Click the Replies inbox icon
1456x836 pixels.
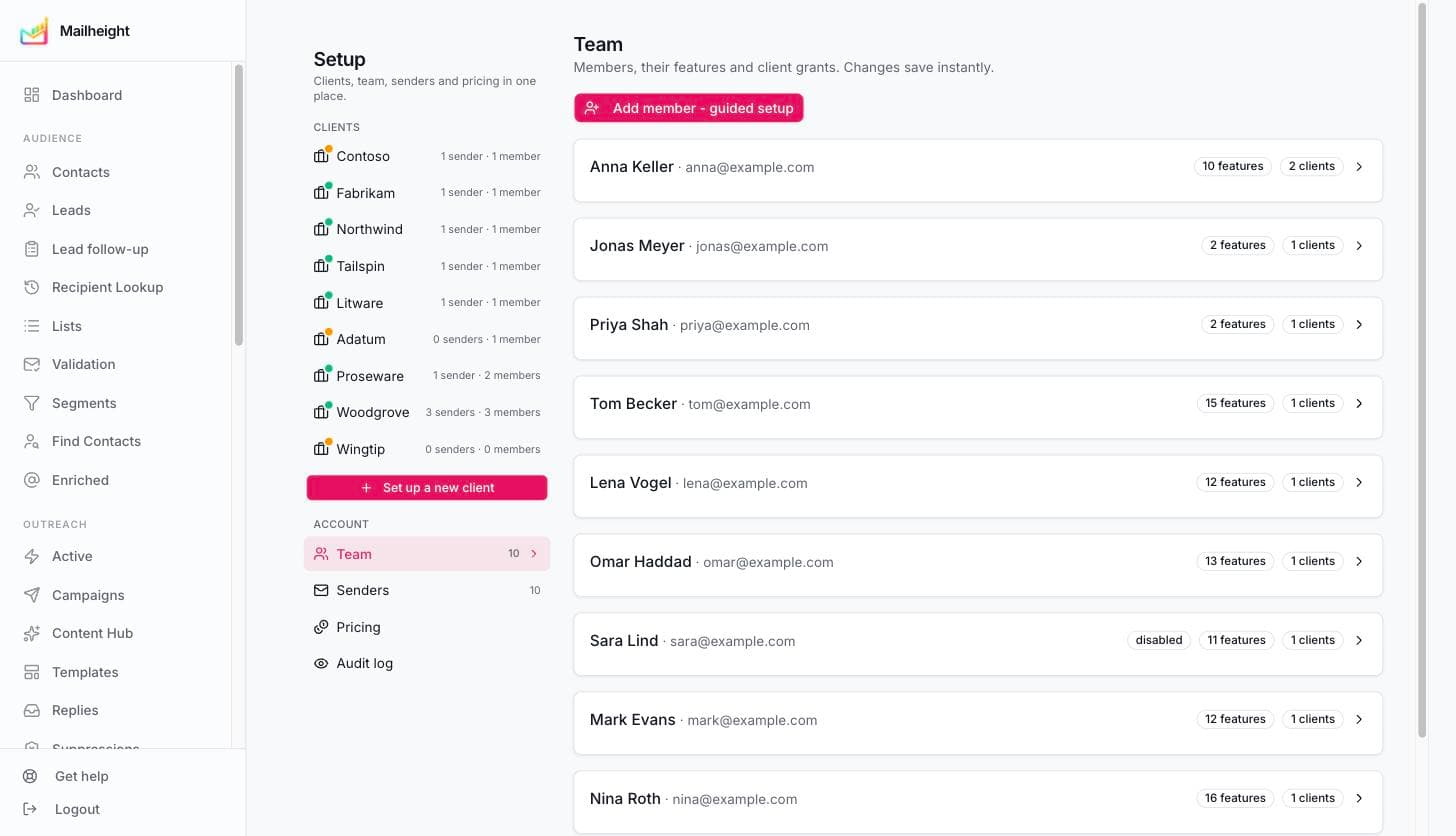pyautogui.click(x=32, y=710)
